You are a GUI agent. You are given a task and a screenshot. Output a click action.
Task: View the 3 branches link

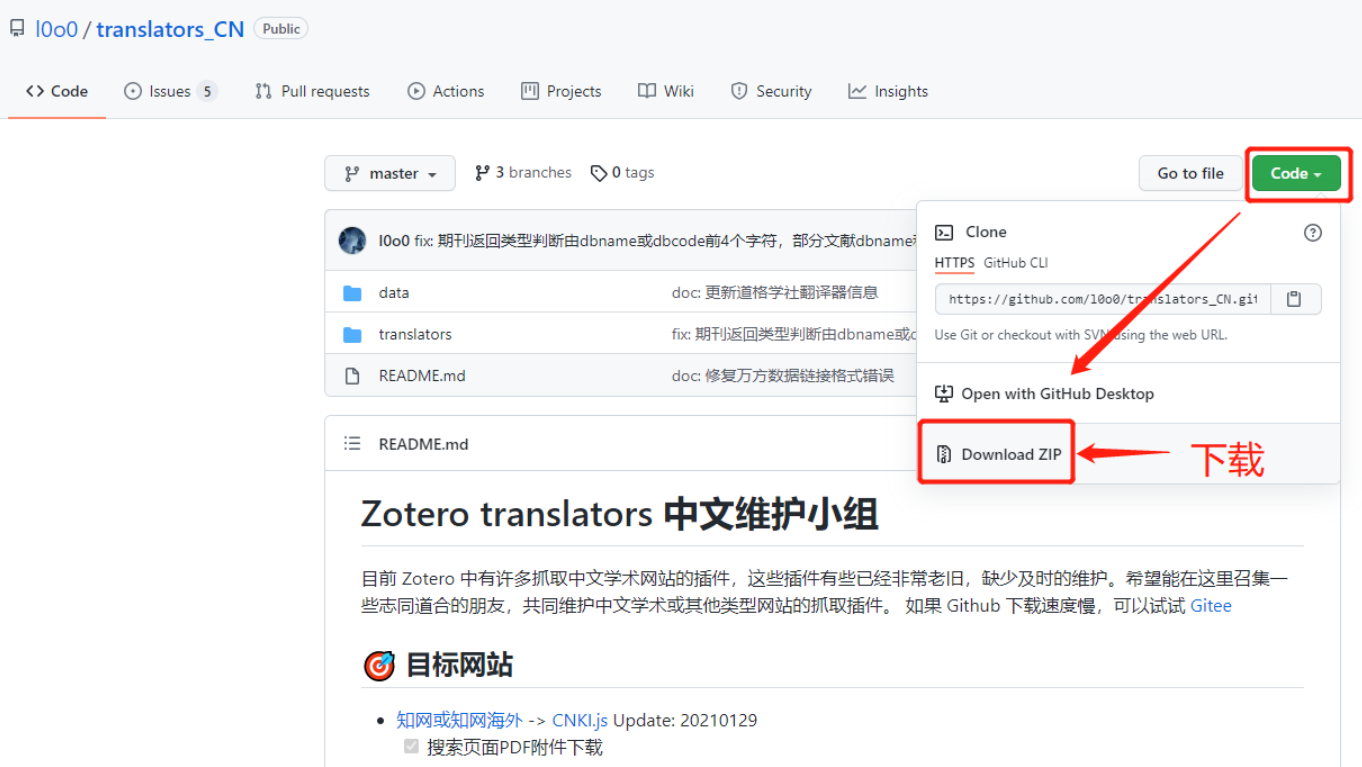coord(523,172)
